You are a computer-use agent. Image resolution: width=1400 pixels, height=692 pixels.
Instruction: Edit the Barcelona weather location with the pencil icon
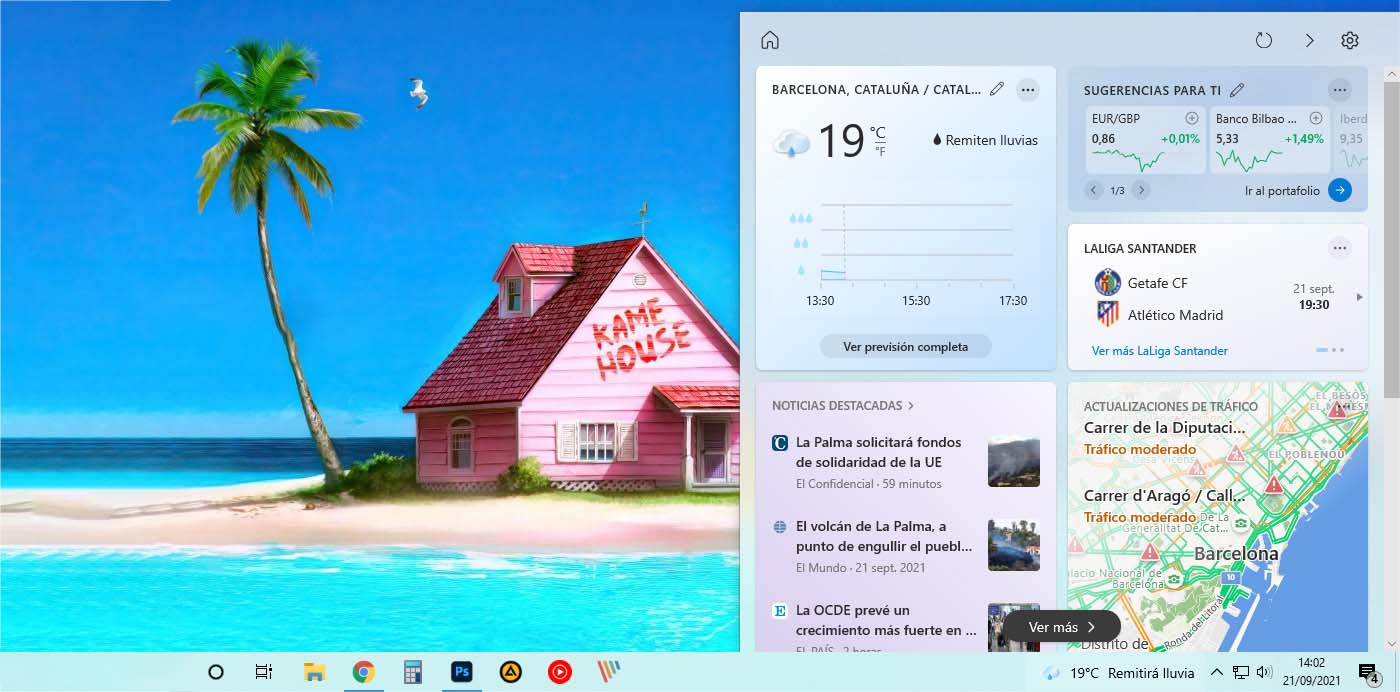996,89
